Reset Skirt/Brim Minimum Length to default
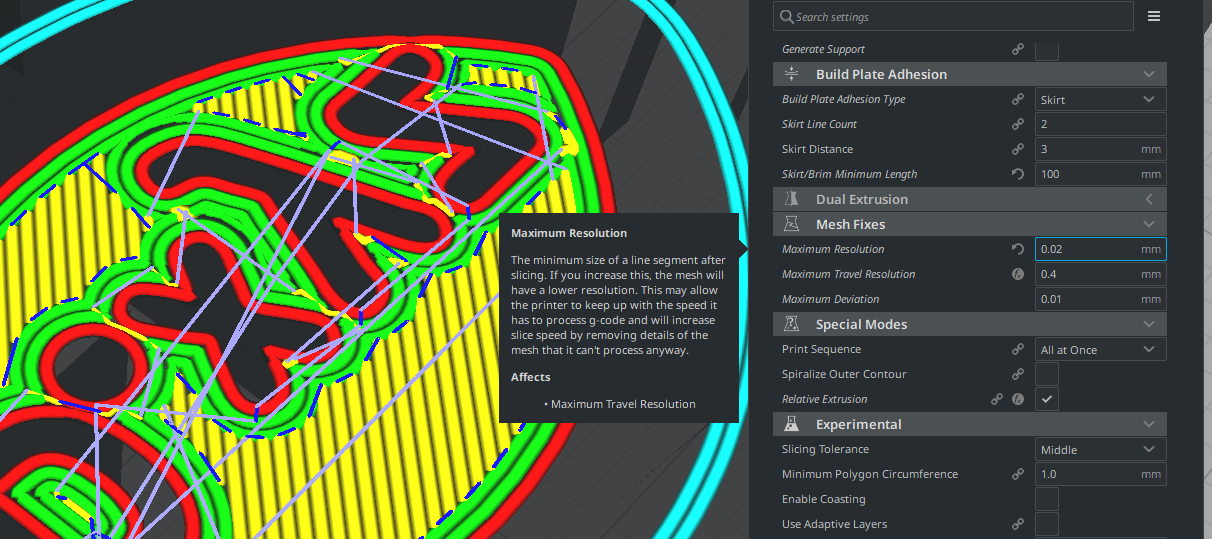 (x=1018, y=174)
